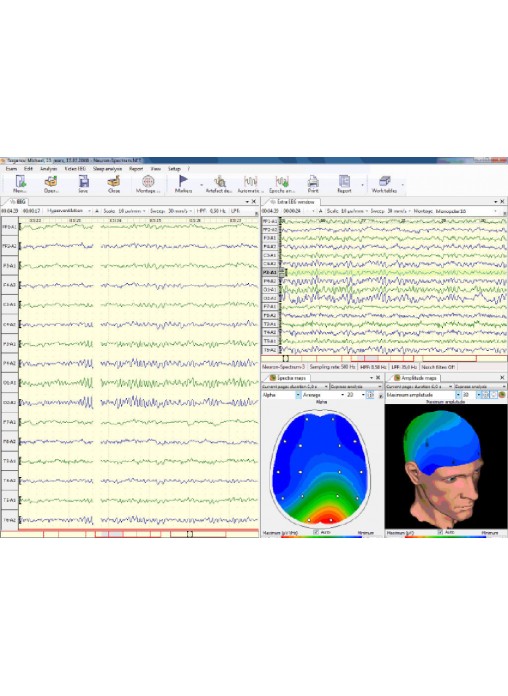Click the Print toolbar icon
The height and width of the screenshot is (696, 508).
tap(313, 184)
